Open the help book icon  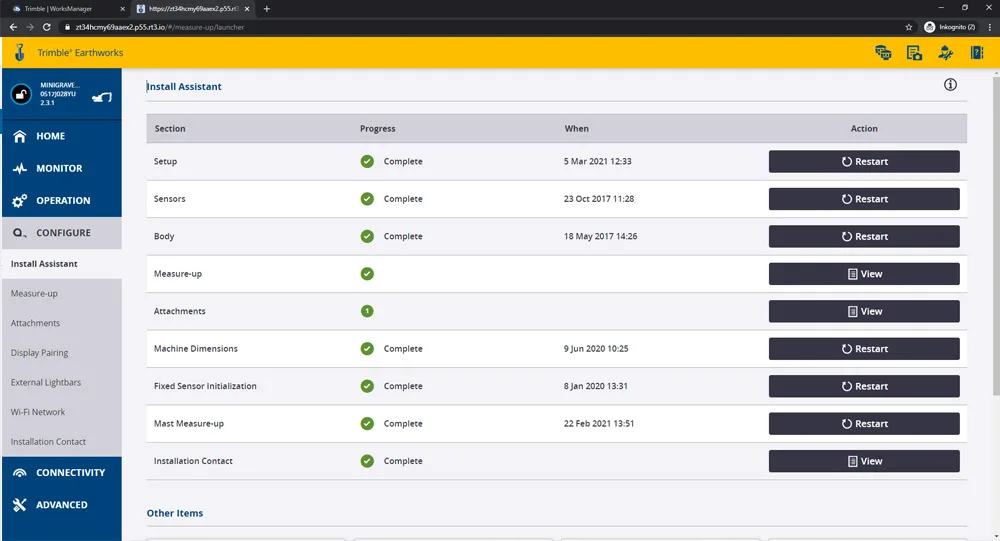click(976, 52)
